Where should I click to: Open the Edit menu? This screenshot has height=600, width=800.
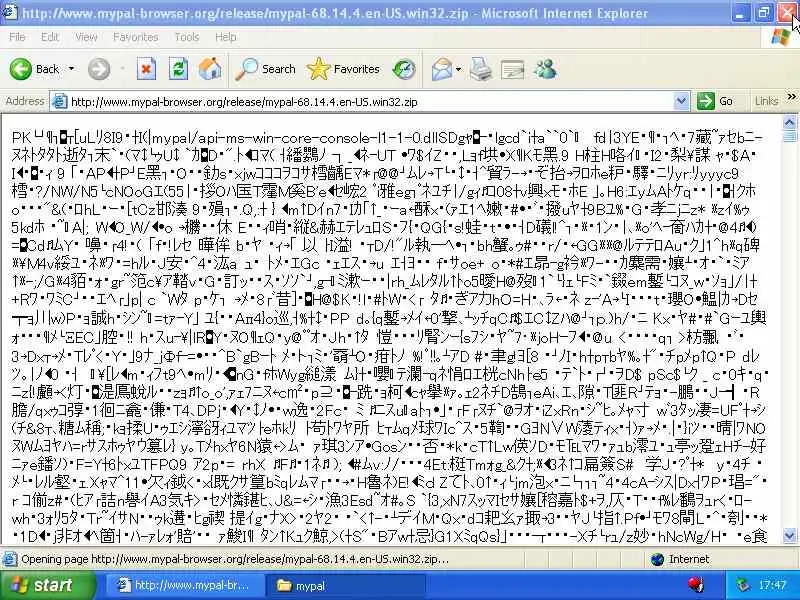click(x=49, y=37)
